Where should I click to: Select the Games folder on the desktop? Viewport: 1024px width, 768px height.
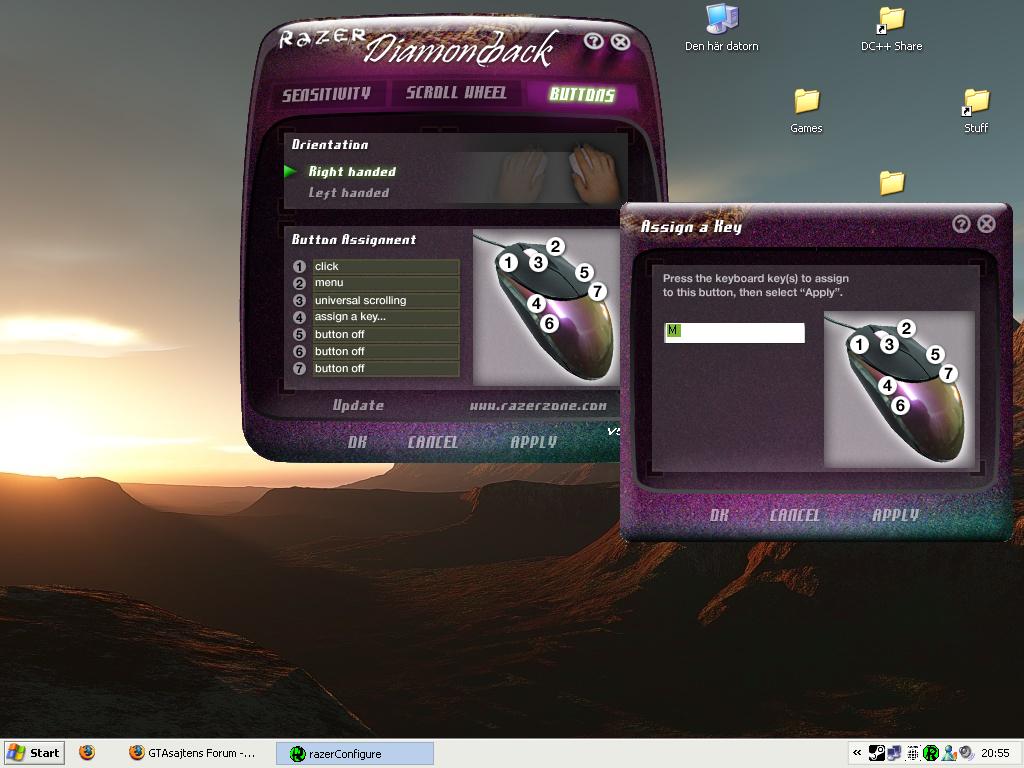click(x=807, y=110)
